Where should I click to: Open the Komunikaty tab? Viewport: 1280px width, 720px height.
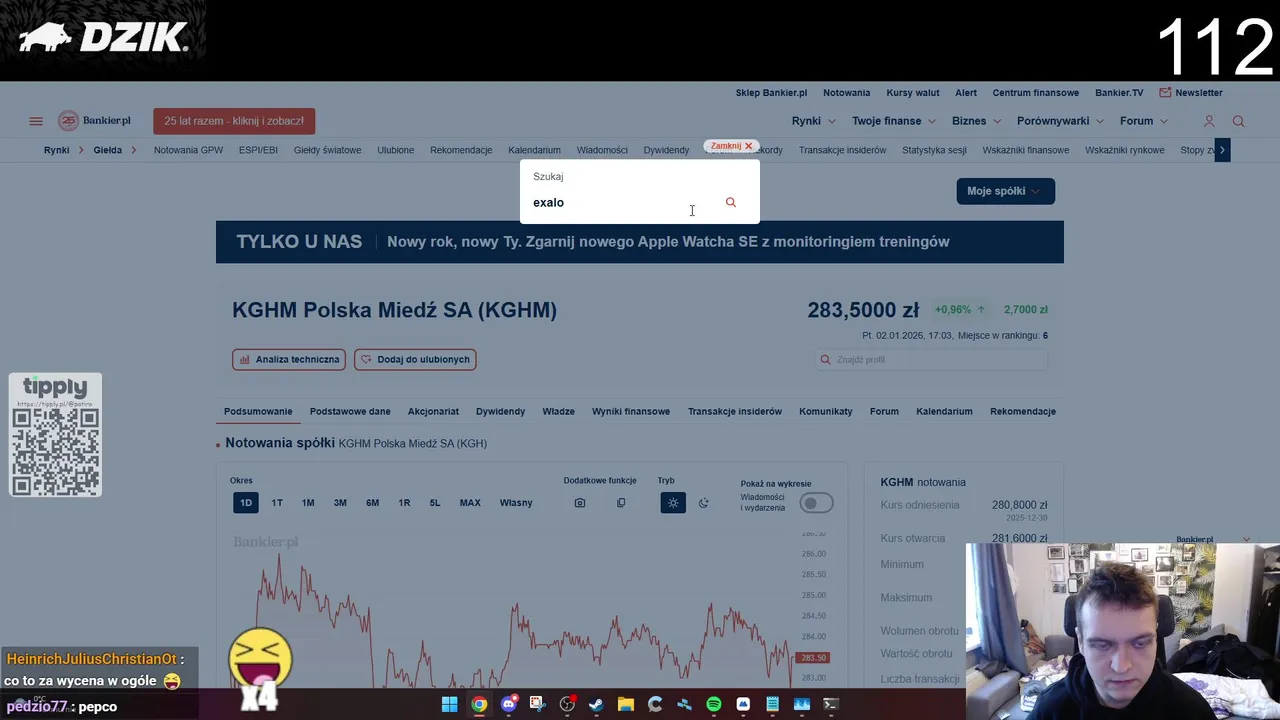pyautogui.click(x=826, y=411)
